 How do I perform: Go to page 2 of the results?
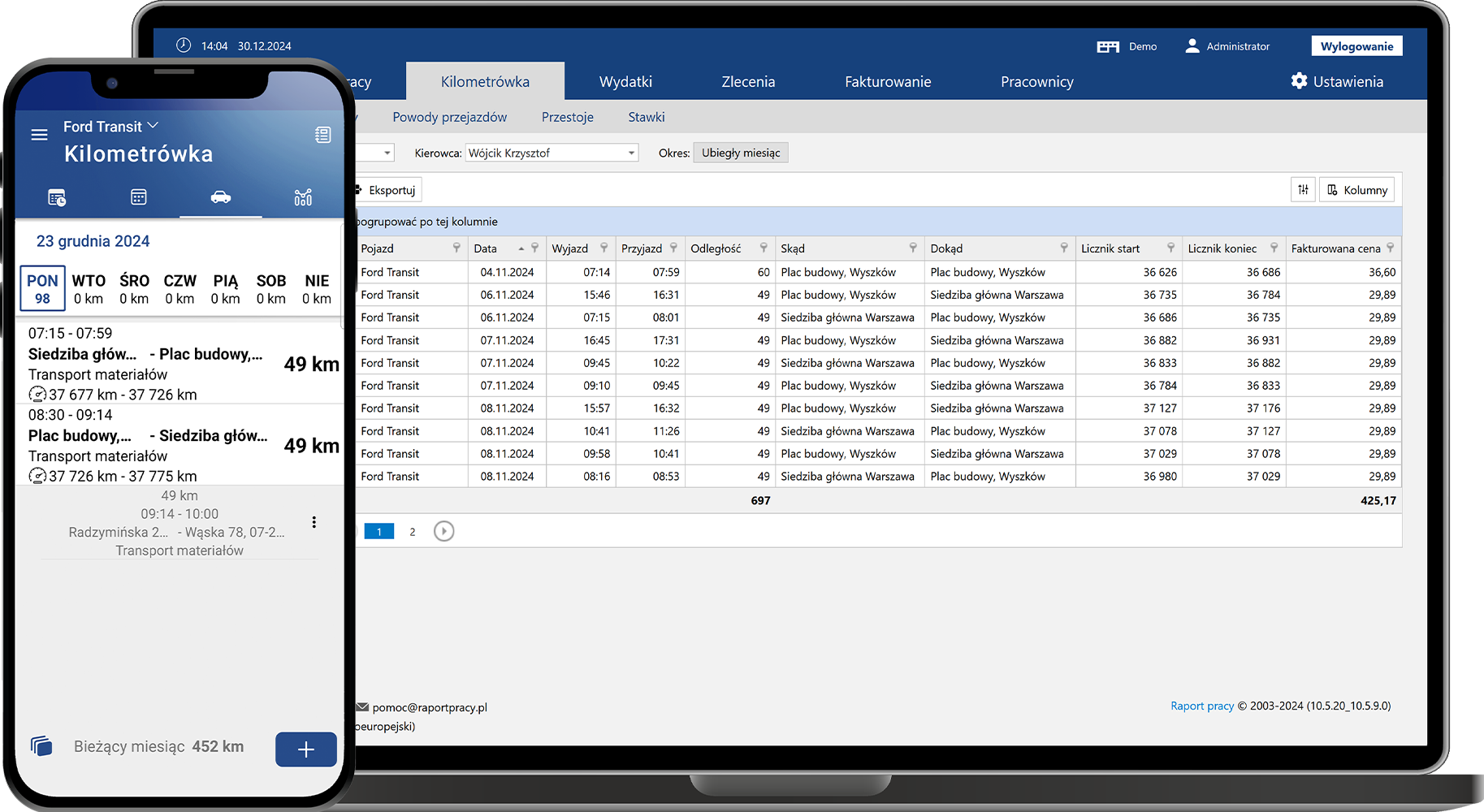tap(412, 531)
